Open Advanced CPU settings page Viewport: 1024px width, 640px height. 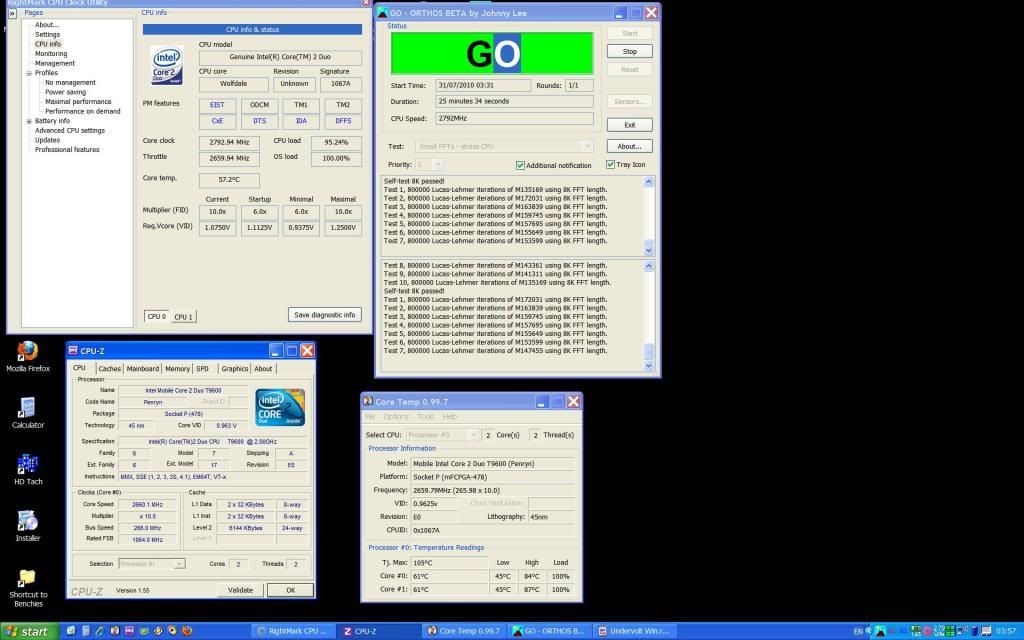click(x=69, y=131)
